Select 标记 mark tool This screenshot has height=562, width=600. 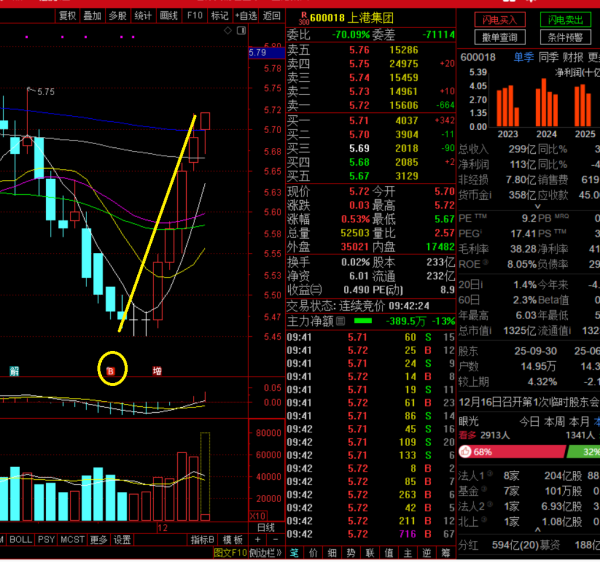point(220,16)
